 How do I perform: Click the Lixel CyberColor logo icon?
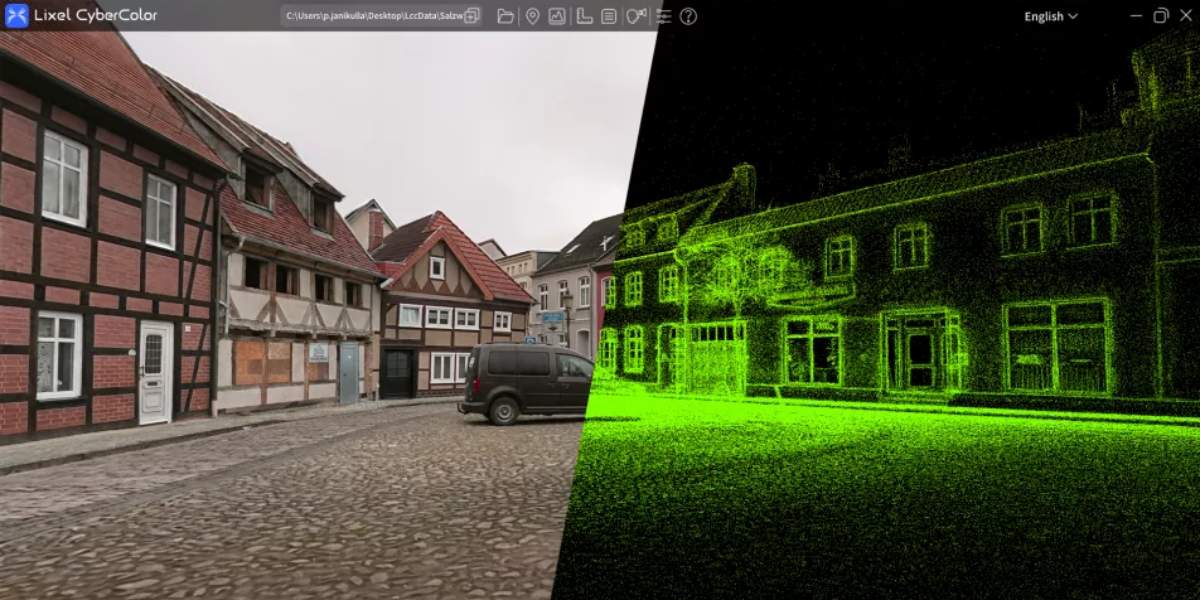click(14, 15)
